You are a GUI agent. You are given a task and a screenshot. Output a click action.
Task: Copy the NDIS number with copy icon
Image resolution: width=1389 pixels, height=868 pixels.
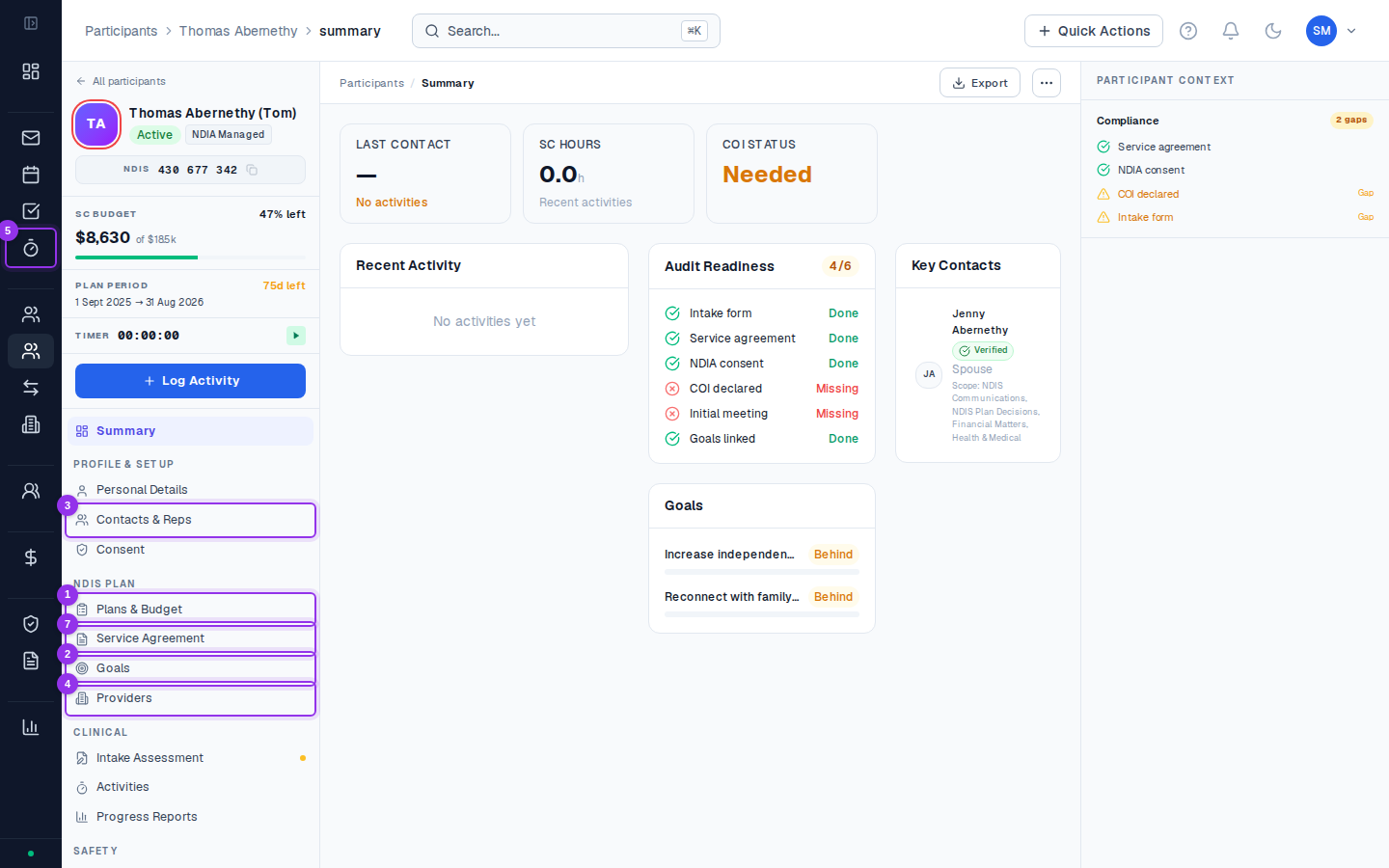252,170
